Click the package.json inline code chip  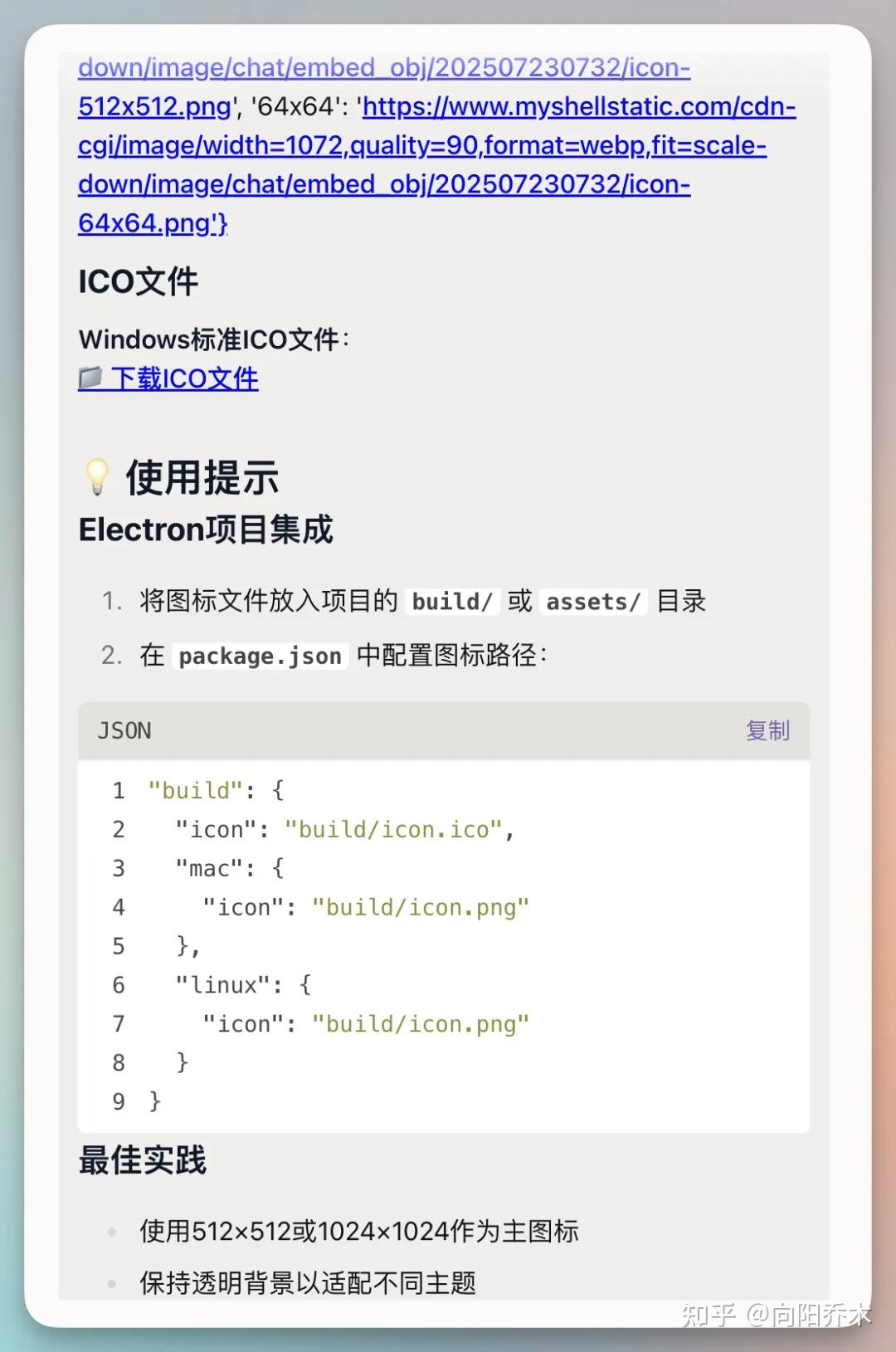pyautogui.click(x=261, y=656)
